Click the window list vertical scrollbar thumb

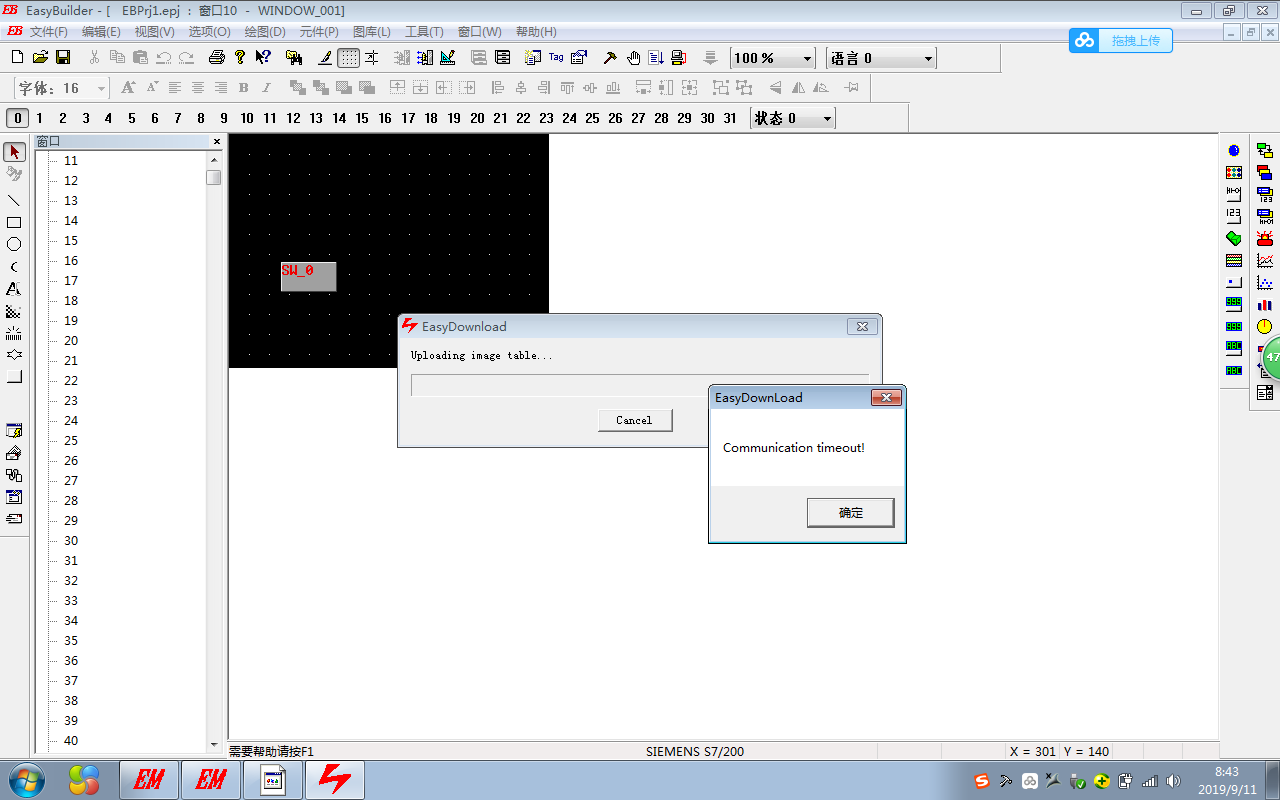[x=214, y=178]
